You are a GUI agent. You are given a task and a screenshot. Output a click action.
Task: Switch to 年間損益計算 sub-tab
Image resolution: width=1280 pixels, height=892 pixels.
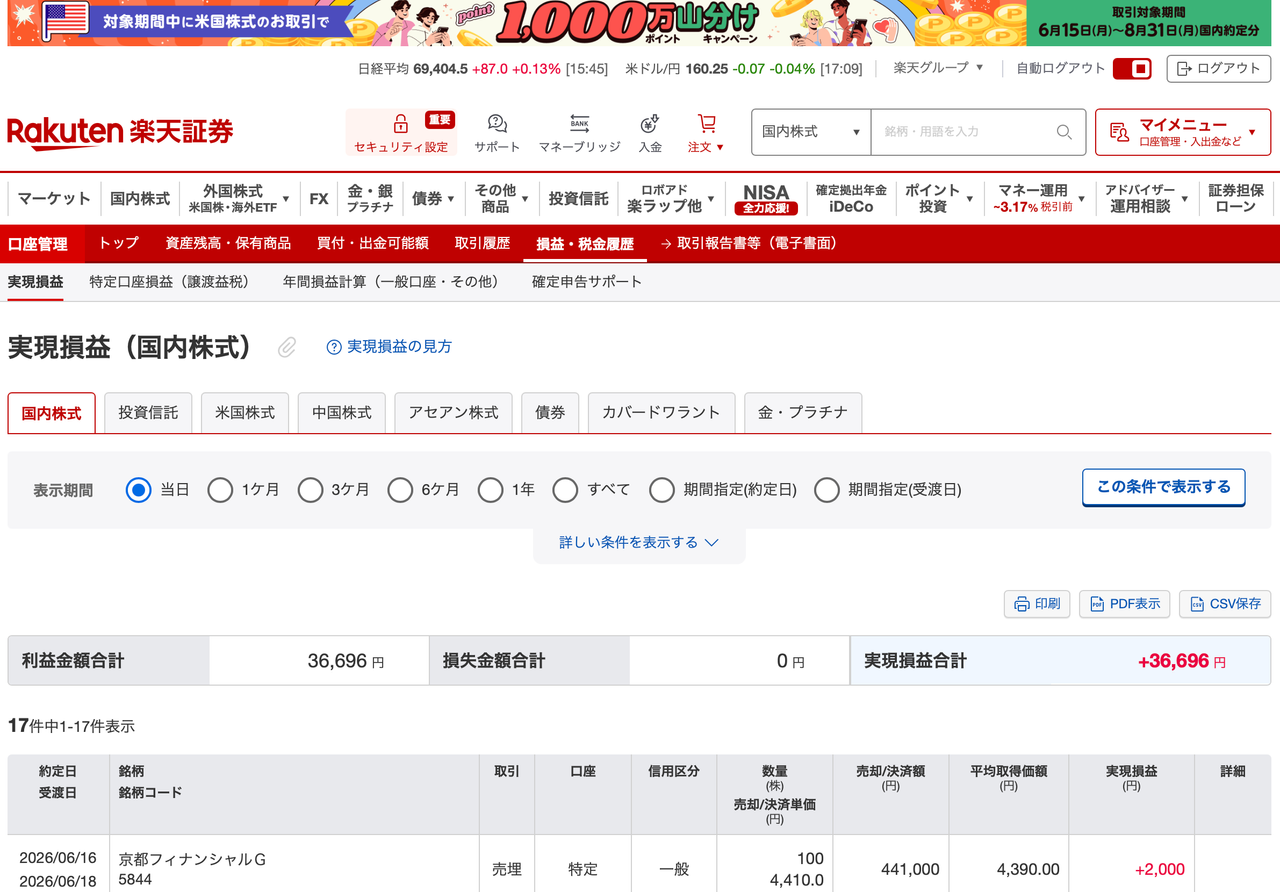click(x=390, y=282)
